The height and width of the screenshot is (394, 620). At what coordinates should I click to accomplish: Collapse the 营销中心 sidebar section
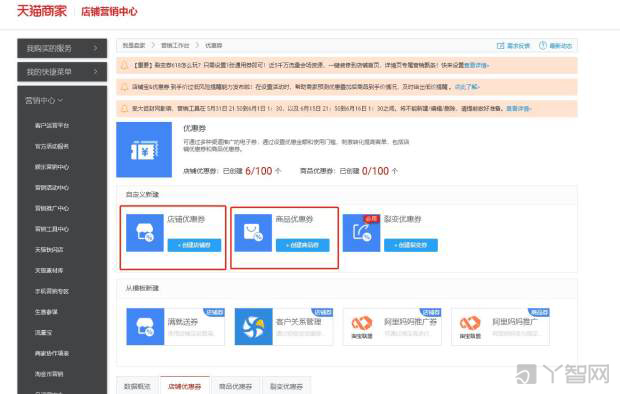(x=44, y=100)
